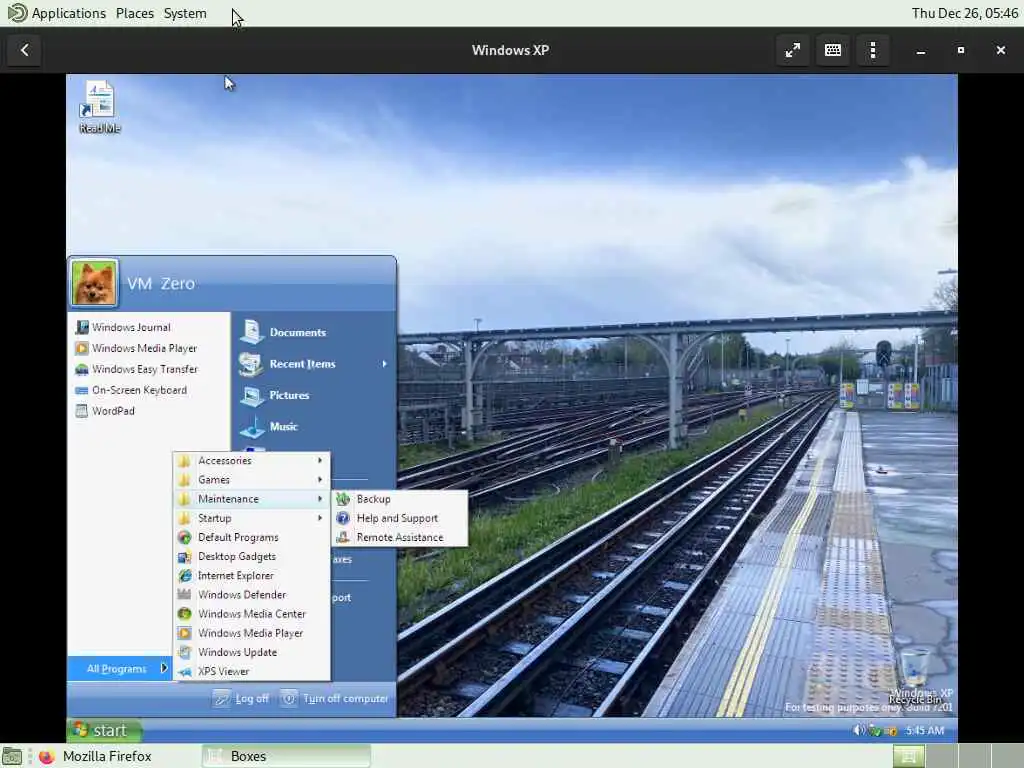Click the date and time in top panel
The width and height of the screenshot is (1024, 768).
(x=965, y=13)
